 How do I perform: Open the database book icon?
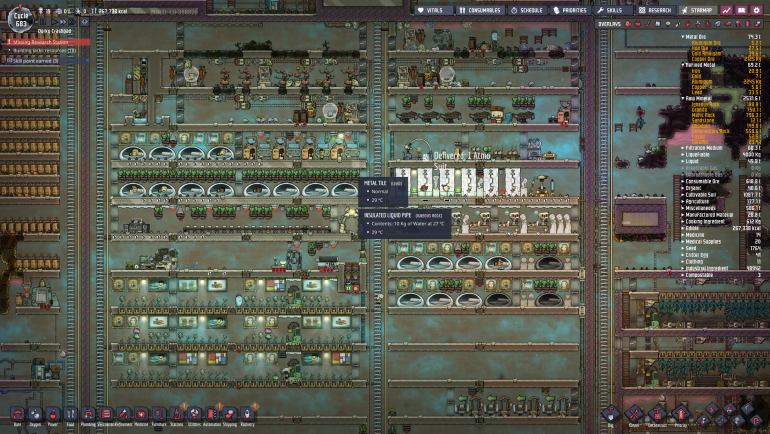(741, 10)
